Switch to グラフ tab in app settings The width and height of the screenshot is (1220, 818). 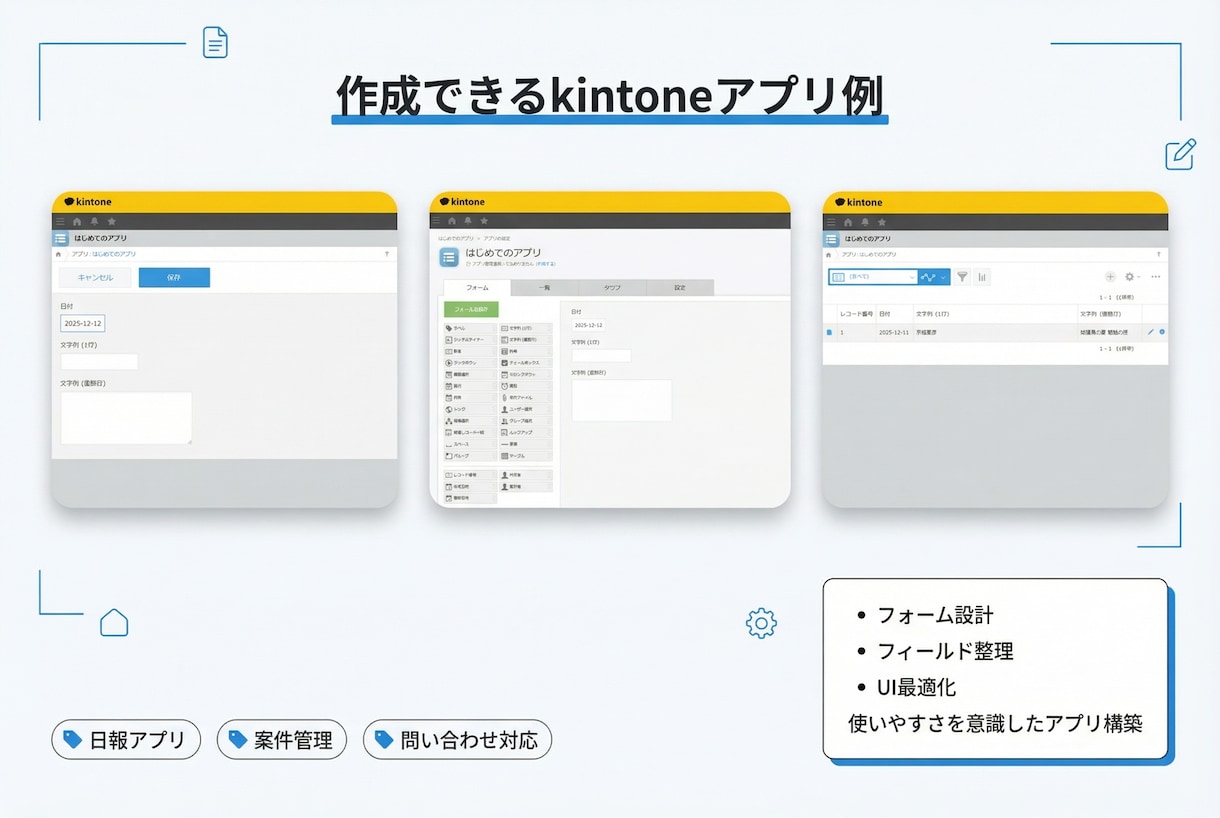click(x=612, y=287)
